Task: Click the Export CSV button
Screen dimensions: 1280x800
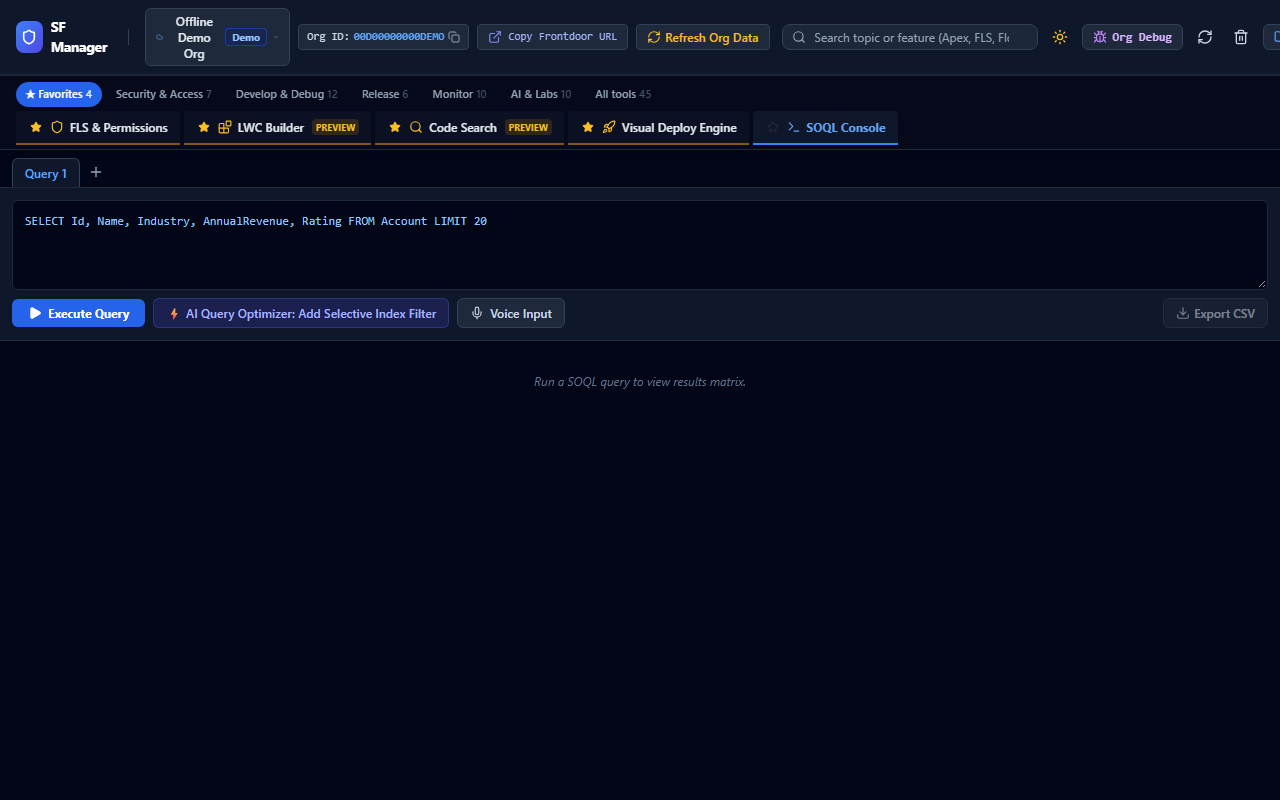Action: (1215, 313)
